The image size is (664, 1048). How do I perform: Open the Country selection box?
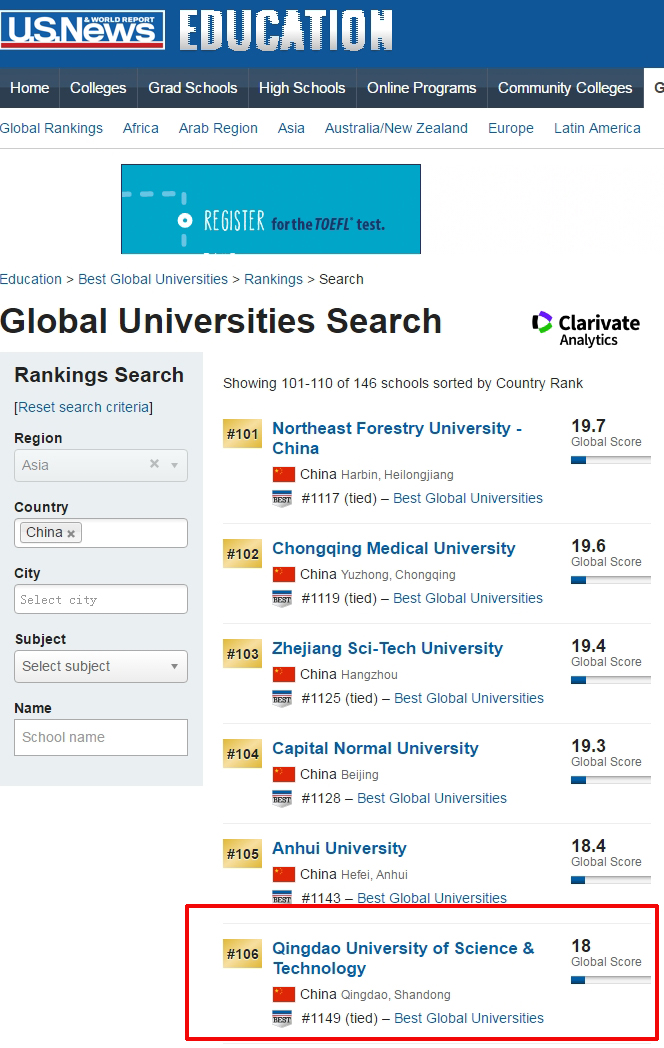(x=135, y=533)
